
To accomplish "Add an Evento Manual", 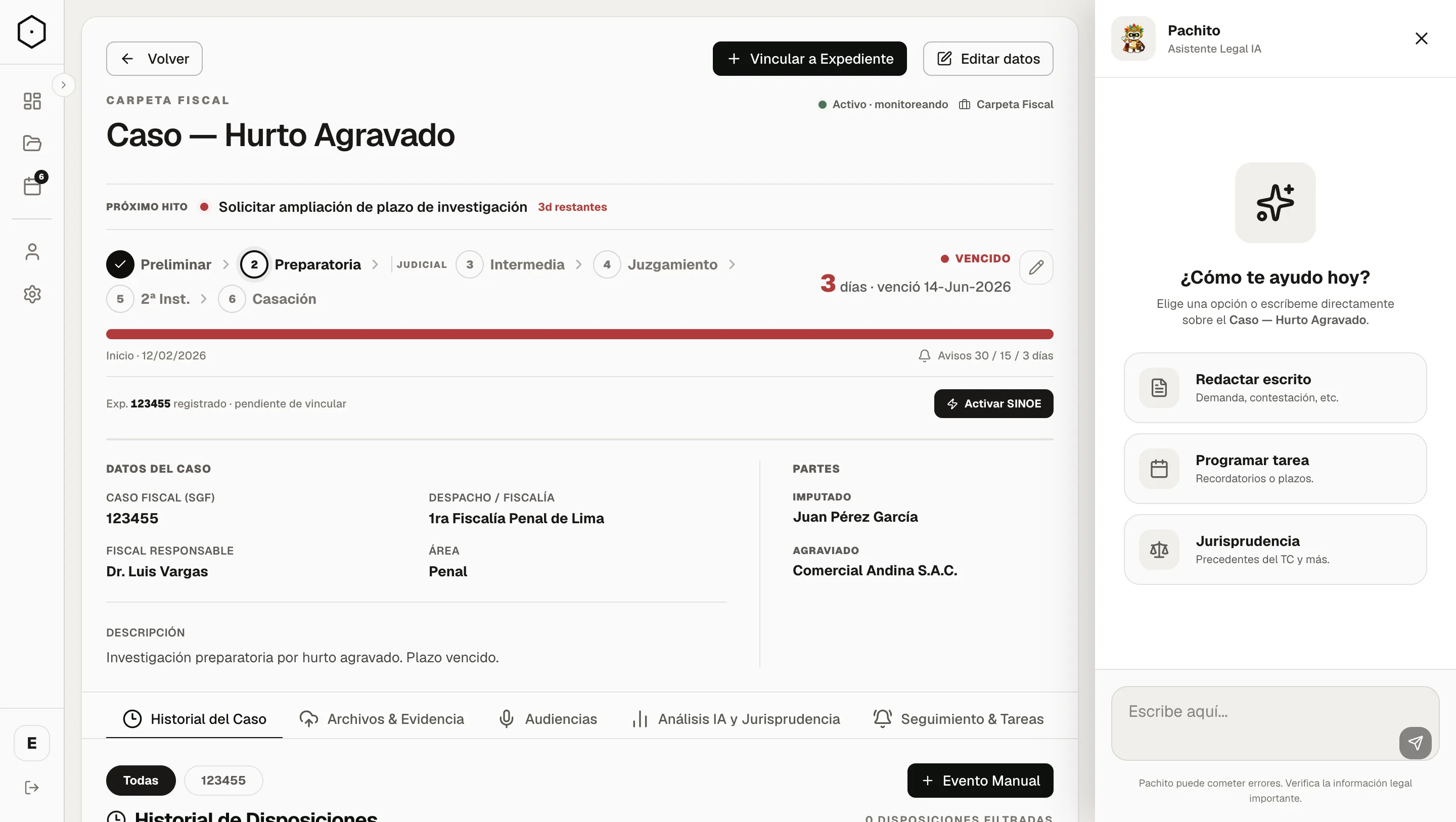I will point(980,781).
